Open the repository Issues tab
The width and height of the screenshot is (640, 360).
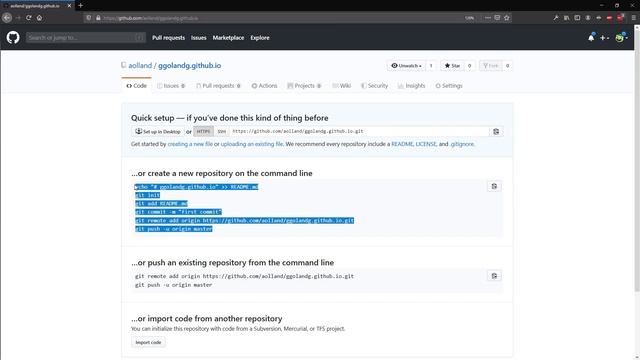point(171,86)
